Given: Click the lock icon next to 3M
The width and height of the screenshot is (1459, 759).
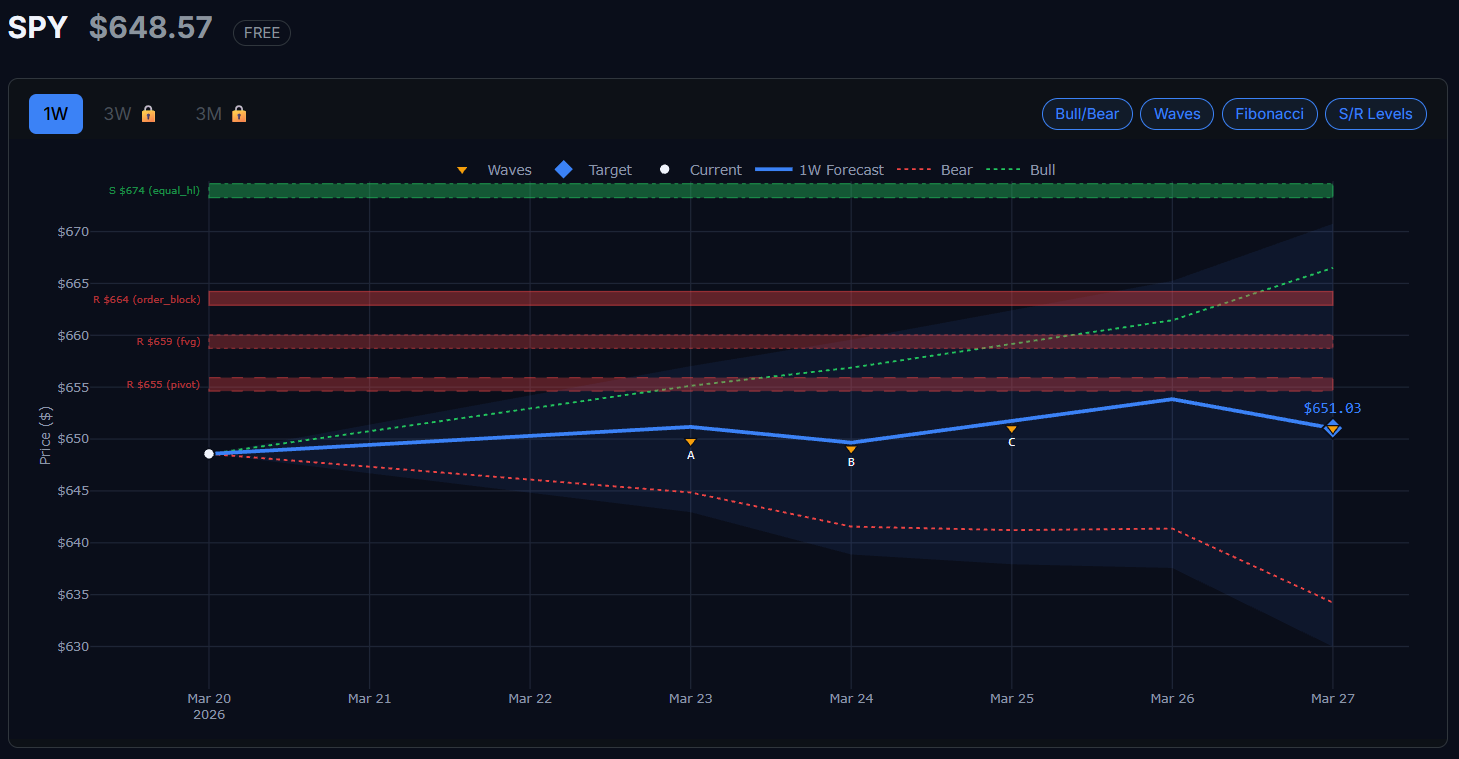Looking at the screenshot, I should pyautogui.click(x=239, y=114).
